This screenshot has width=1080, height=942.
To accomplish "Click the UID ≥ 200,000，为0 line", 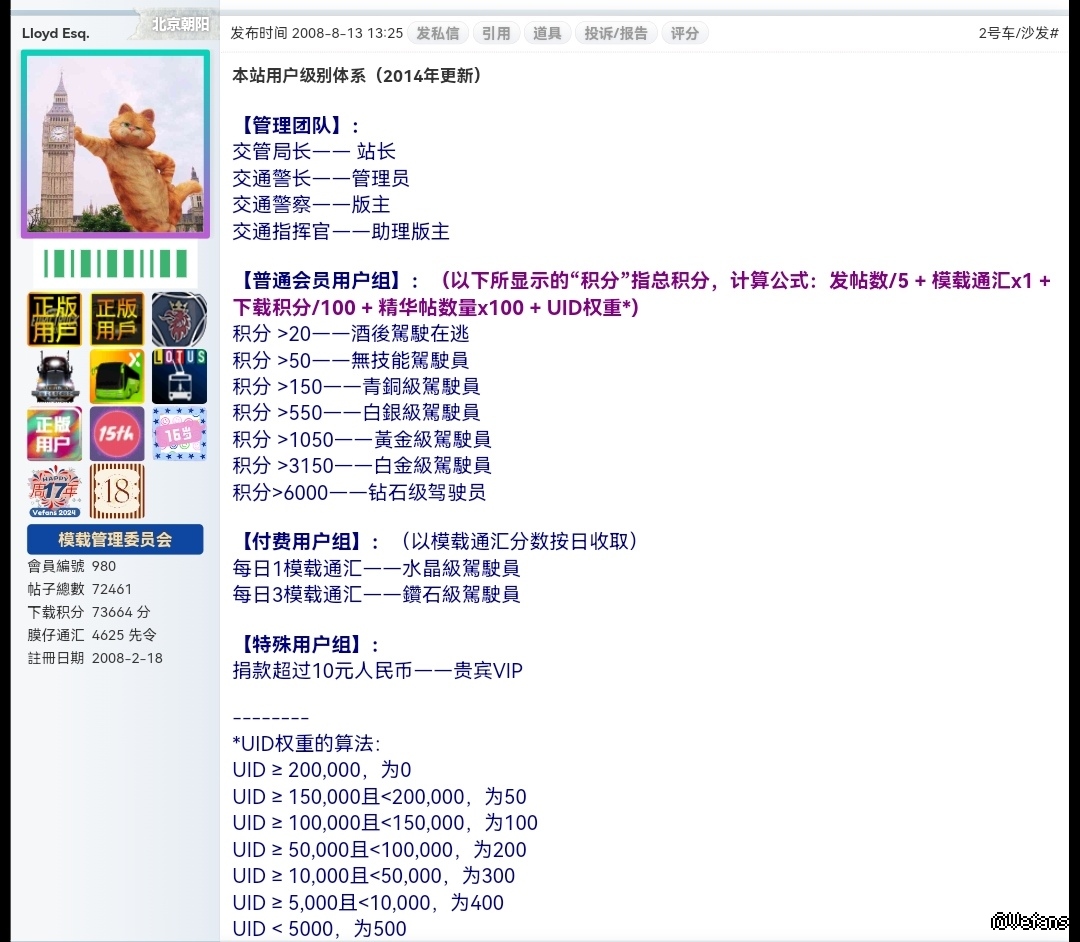I will coord(322,770).
